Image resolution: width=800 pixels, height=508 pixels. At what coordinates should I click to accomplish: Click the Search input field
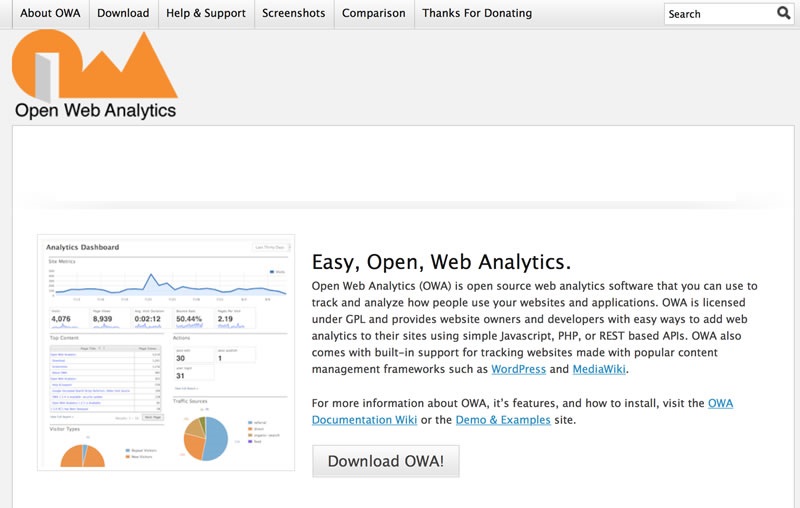[719, 14]
